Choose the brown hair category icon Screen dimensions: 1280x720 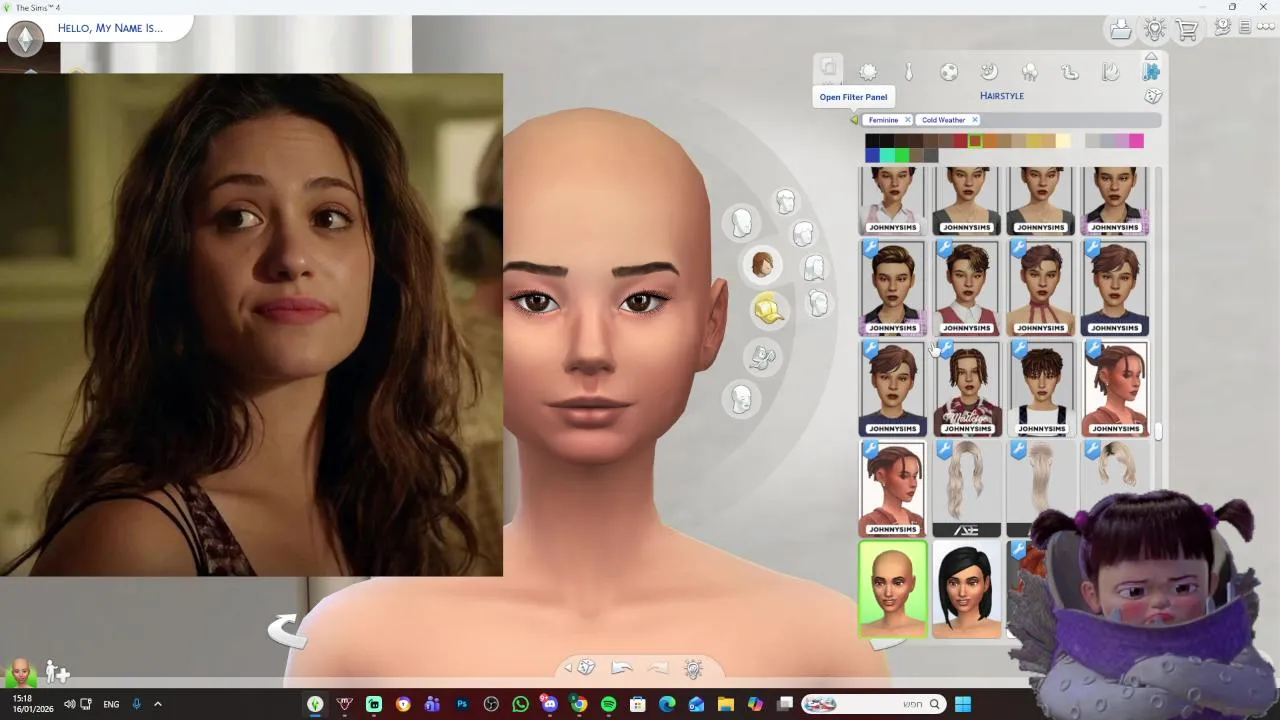(x=762, y=264)
